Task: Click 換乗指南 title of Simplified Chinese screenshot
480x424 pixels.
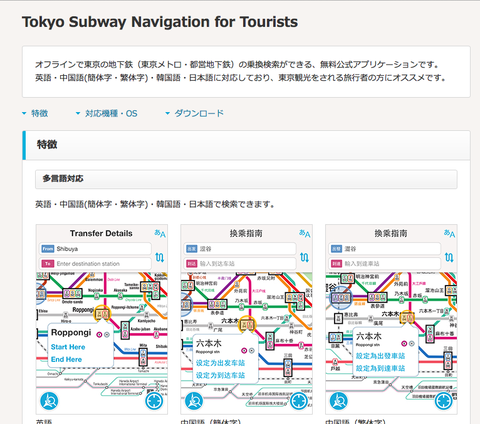Action: coord(246,233)
